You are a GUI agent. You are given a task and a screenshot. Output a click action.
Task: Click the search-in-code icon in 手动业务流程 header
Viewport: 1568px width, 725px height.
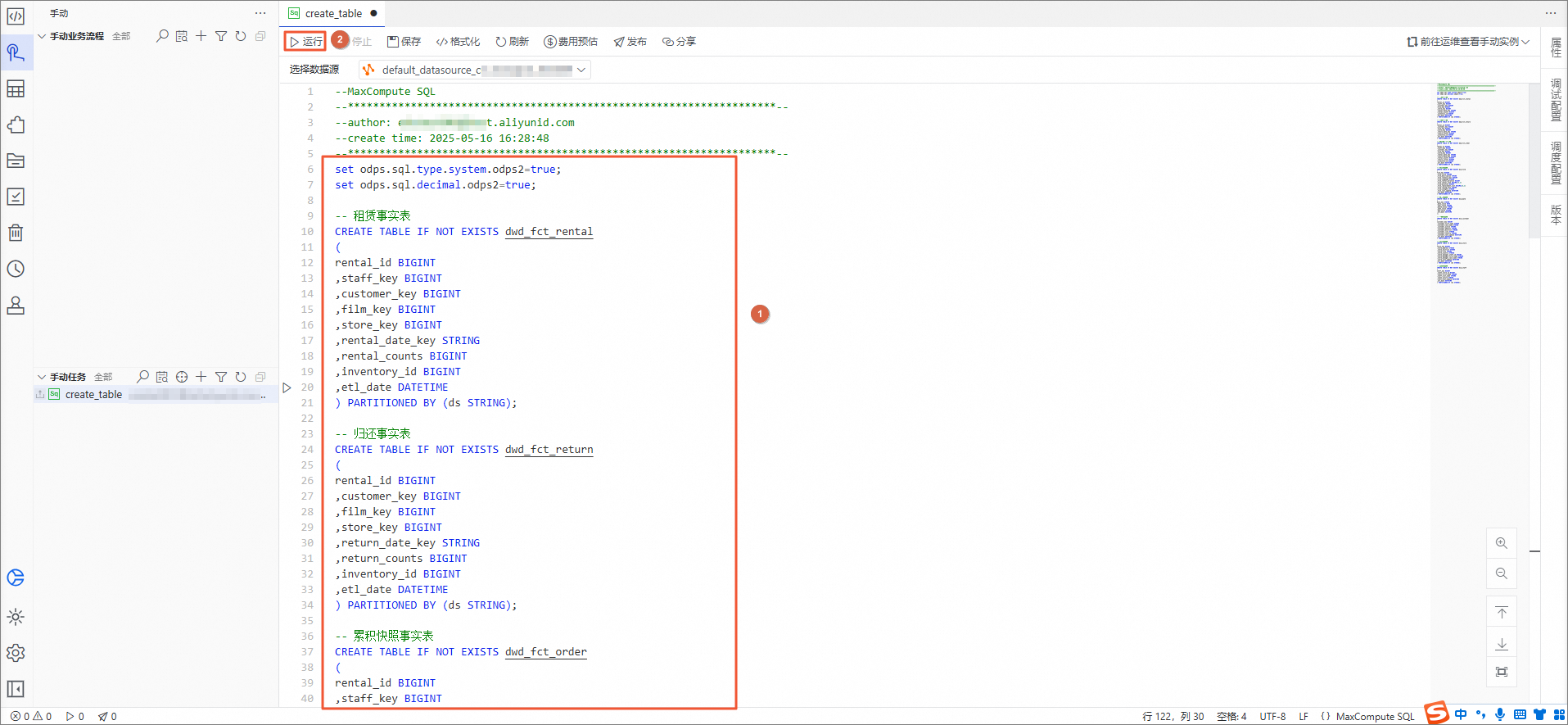click(x=182, y=36)
